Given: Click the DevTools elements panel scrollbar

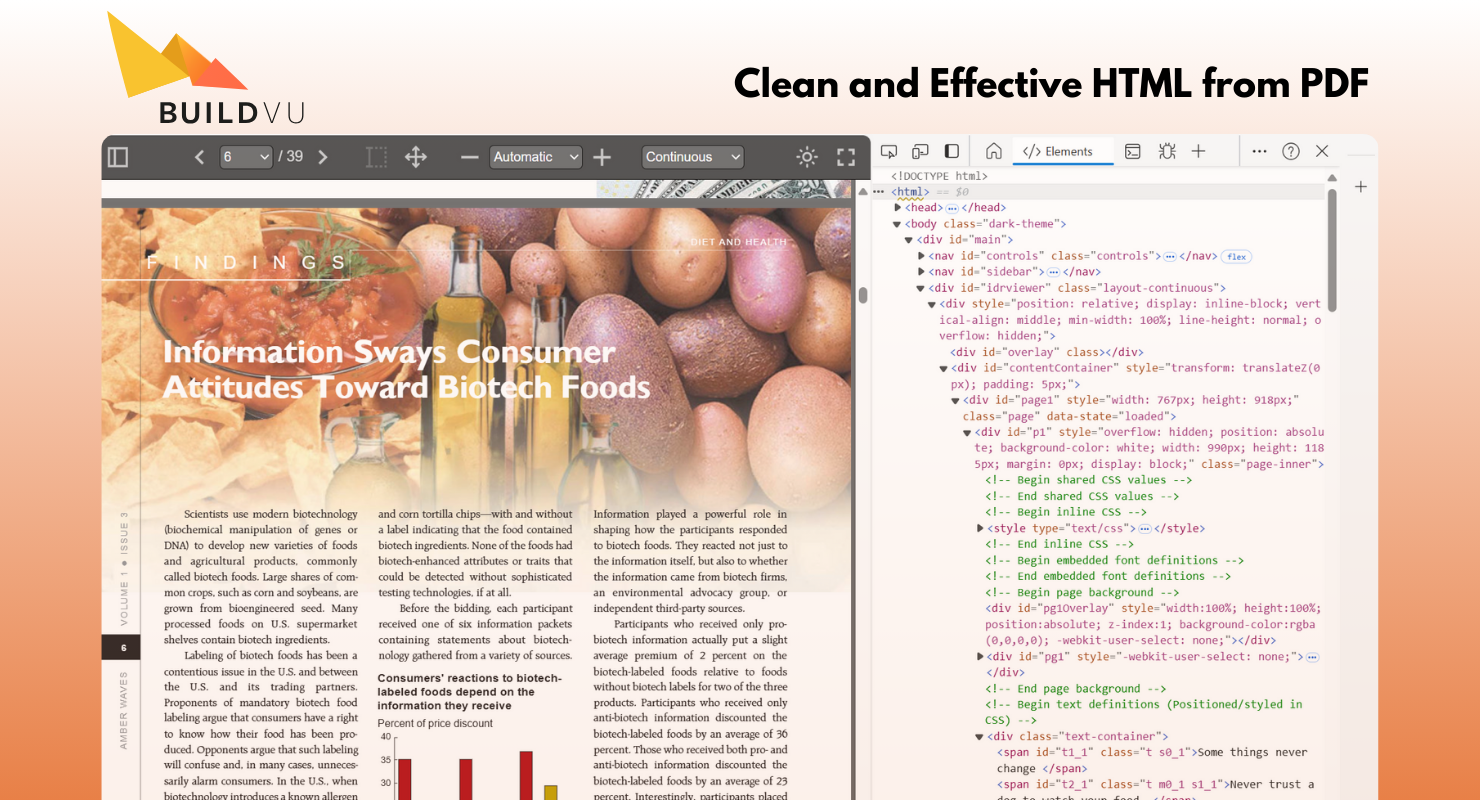Looking at the screenshot, I should (x=1332, y=240).
